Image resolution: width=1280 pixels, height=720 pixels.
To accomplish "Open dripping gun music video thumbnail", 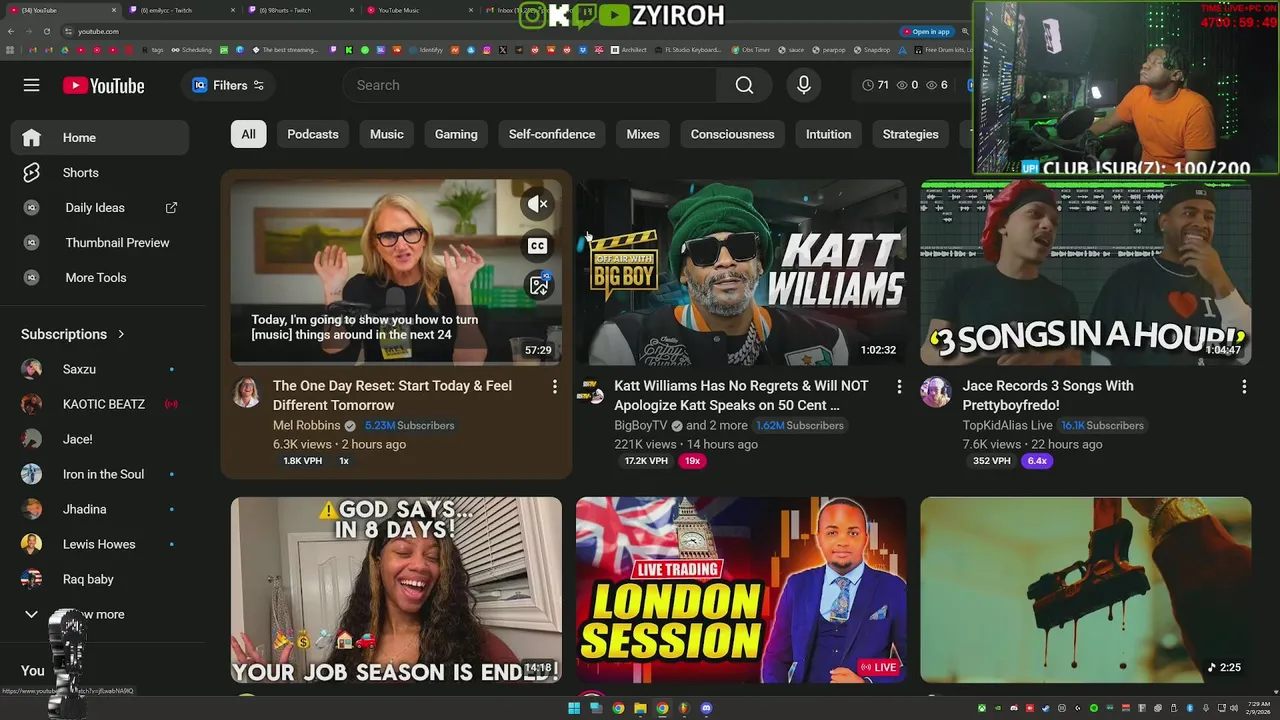I will click(1086, 590).
